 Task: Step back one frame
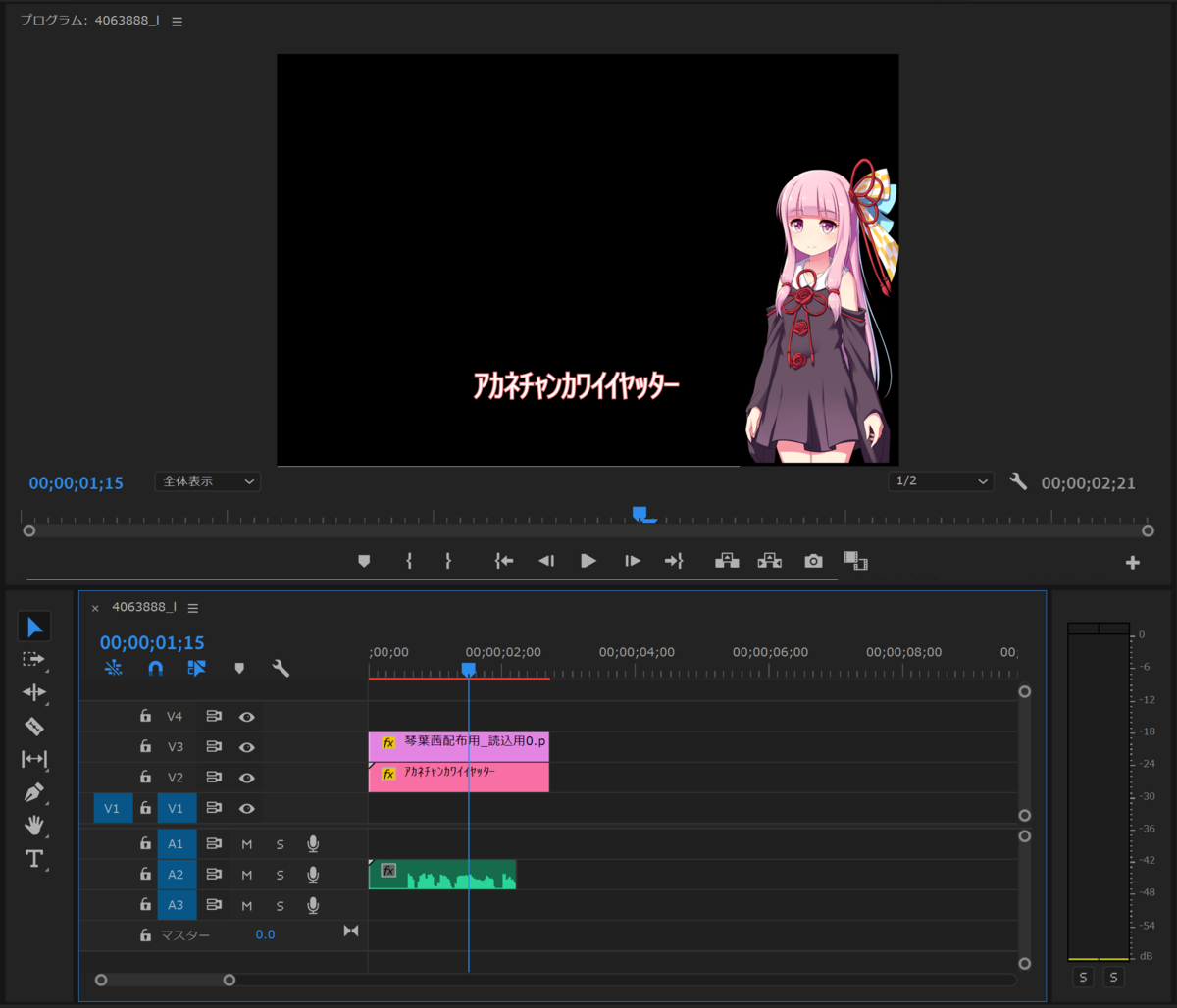[546, 561]
